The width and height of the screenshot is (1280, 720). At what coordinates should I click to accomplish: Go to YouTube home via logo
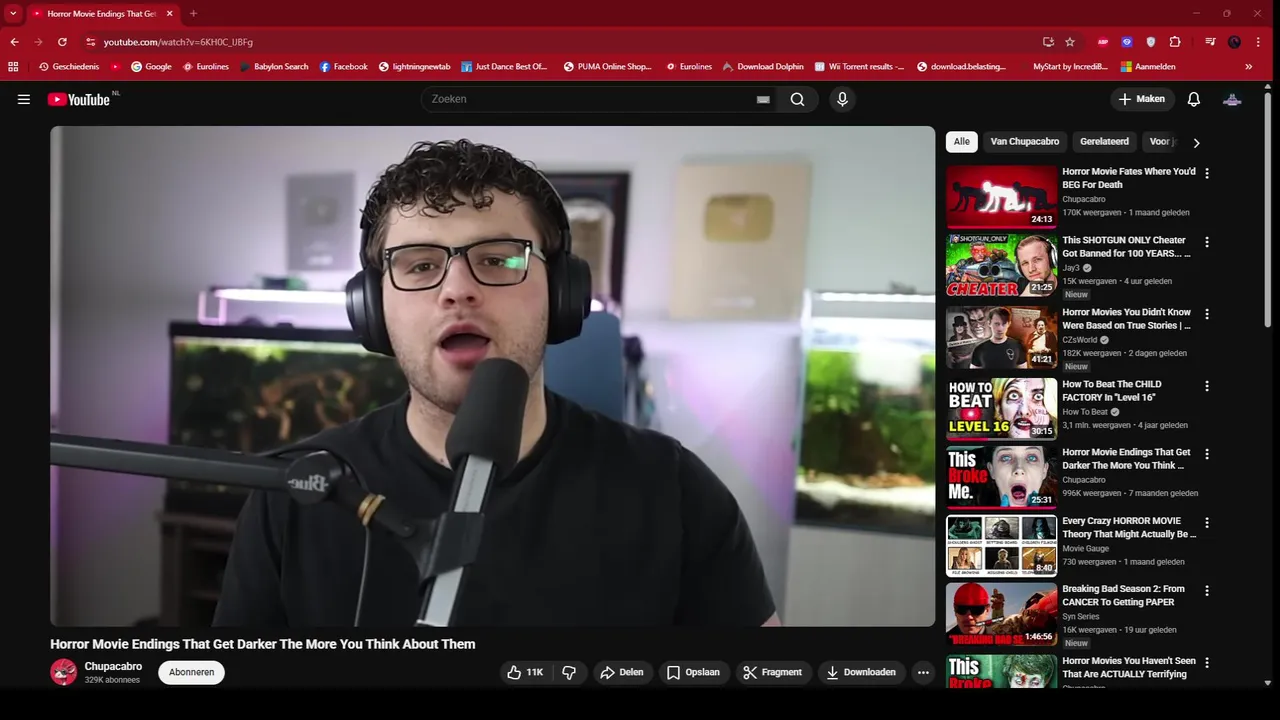tap(78, 99)
